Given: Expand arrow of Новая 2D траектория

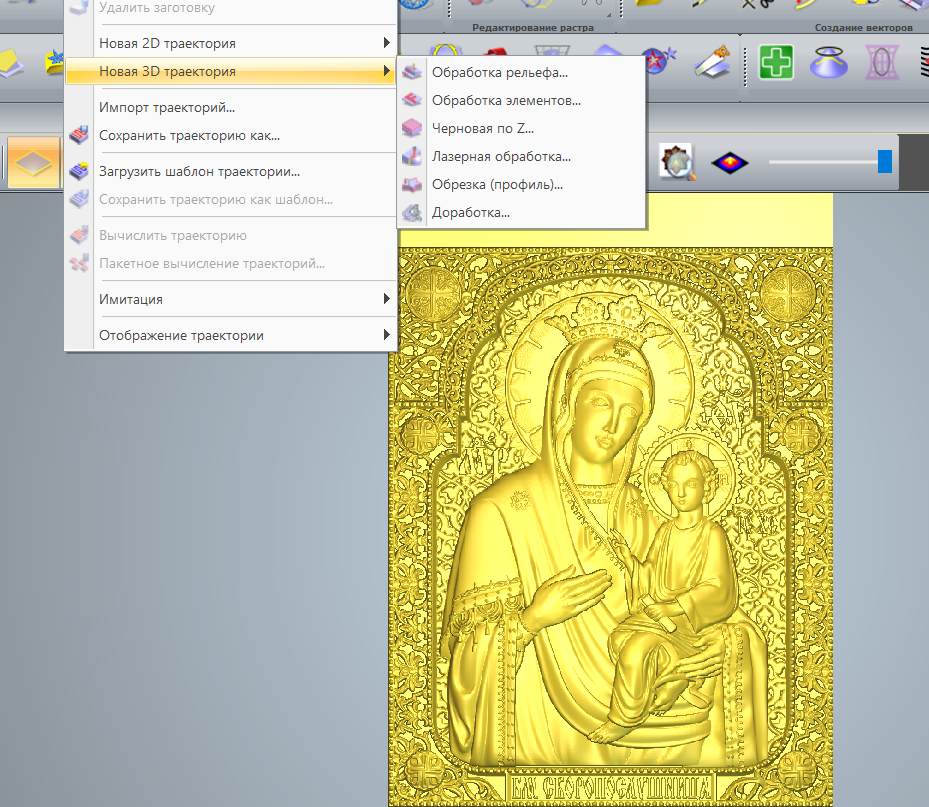Looking at the screenshot, I should 386,43.
